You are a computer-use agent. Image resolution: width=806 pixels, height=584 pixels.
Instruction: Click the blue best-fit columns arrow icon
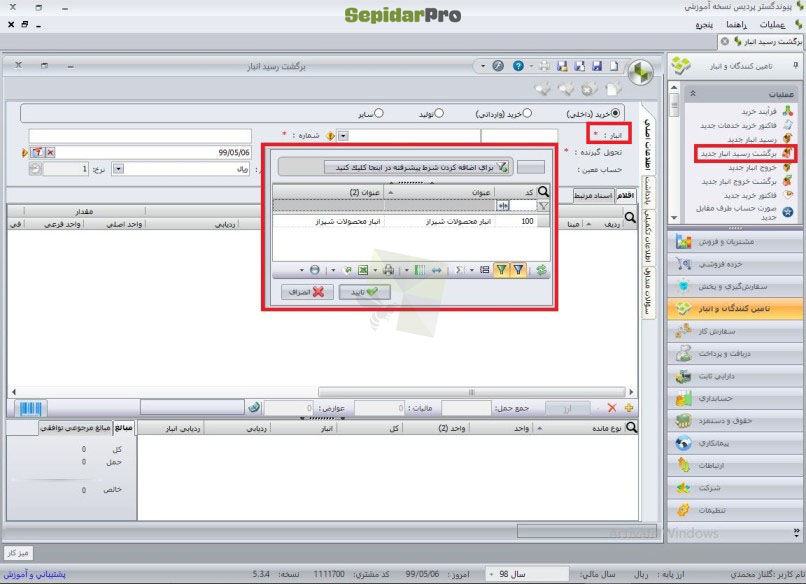pyautogui.click(x=436, y=270)
